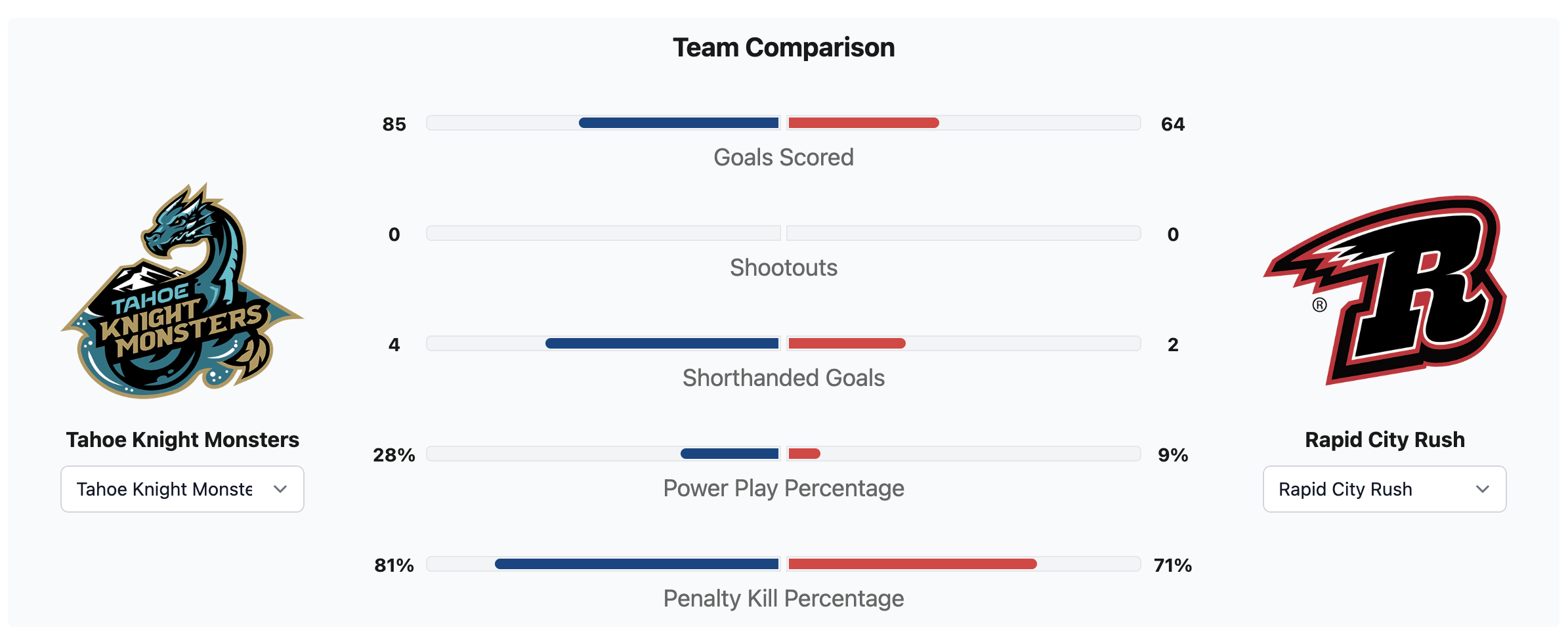Image resolution: width=1568 pixels, height=642 pixels.
Task: Click the Team Comparison heading
Action: click(x=784, y=48)
